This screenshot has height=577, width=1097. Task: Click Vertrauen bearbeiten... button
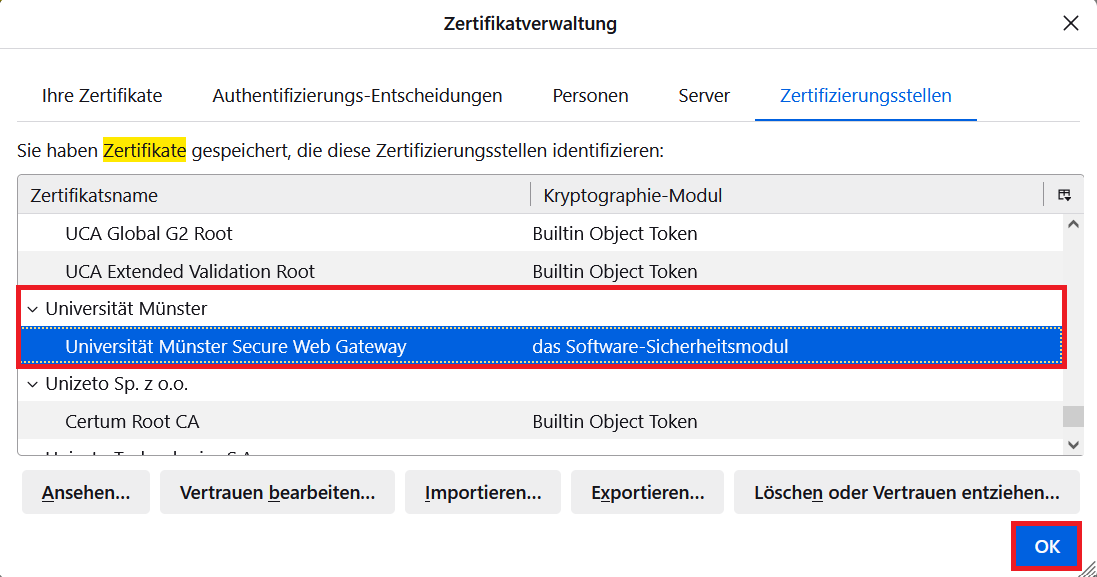(277, 493)
